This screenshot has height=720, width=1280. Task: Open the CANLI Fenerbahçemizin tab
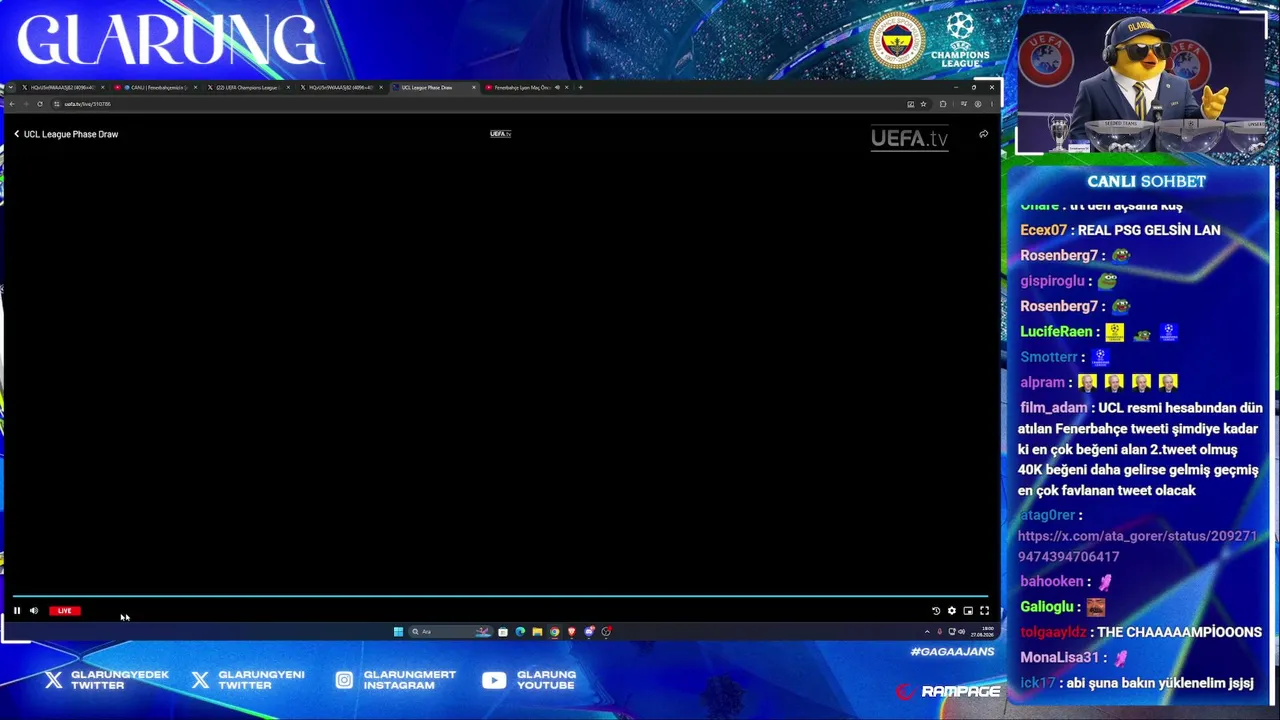[155, 87]
